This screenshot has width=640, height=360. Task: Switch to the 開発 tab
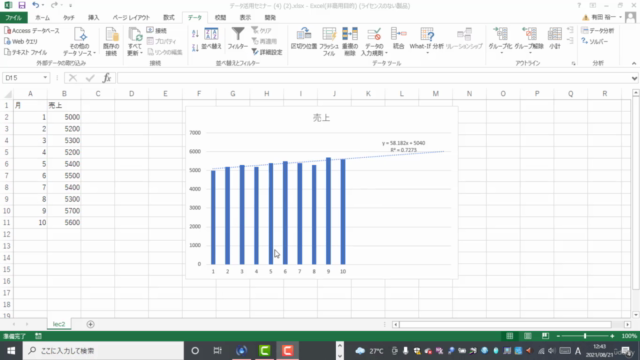[x=270, y=18]
